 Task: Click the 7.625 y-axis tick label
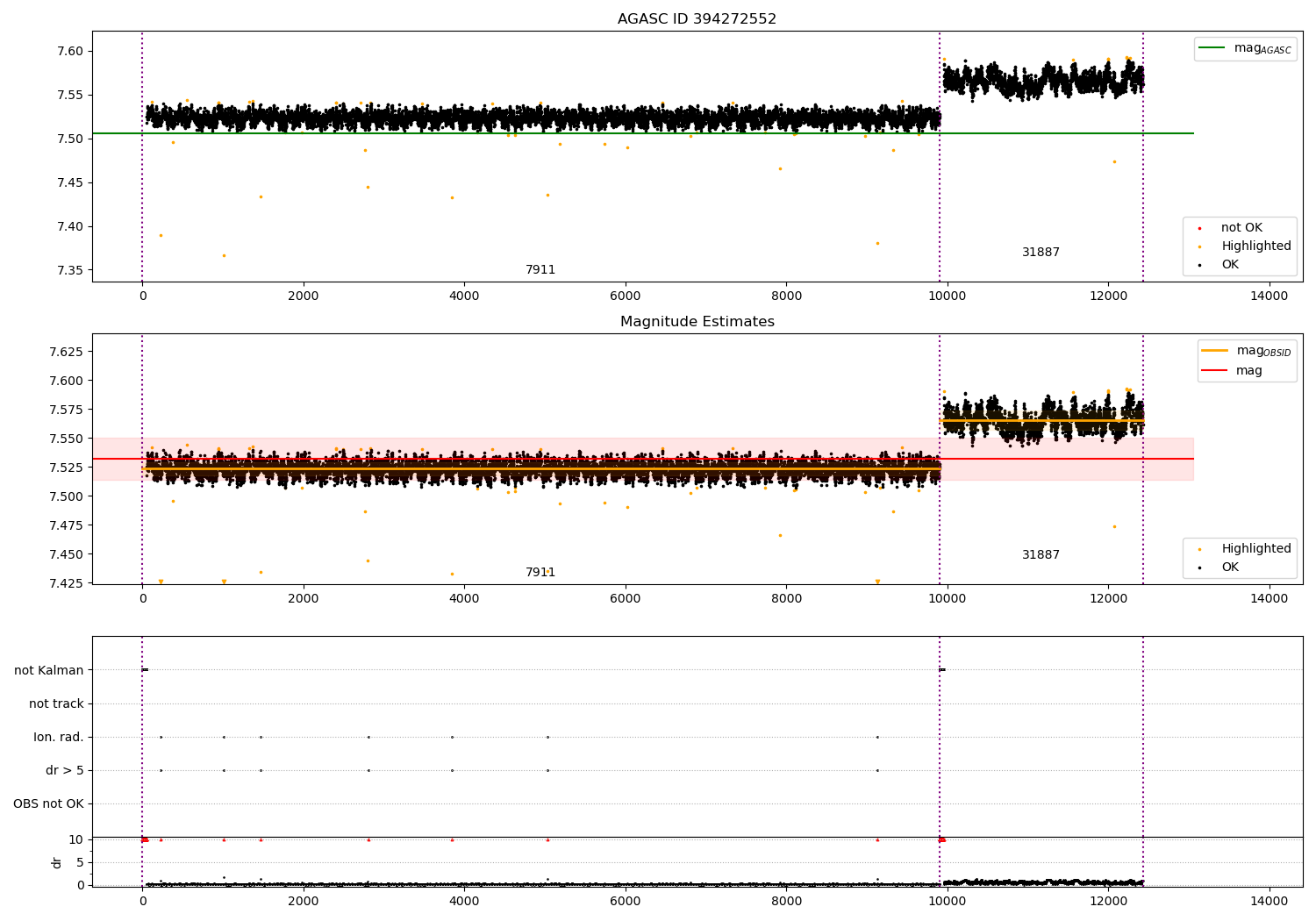(68, 352)
